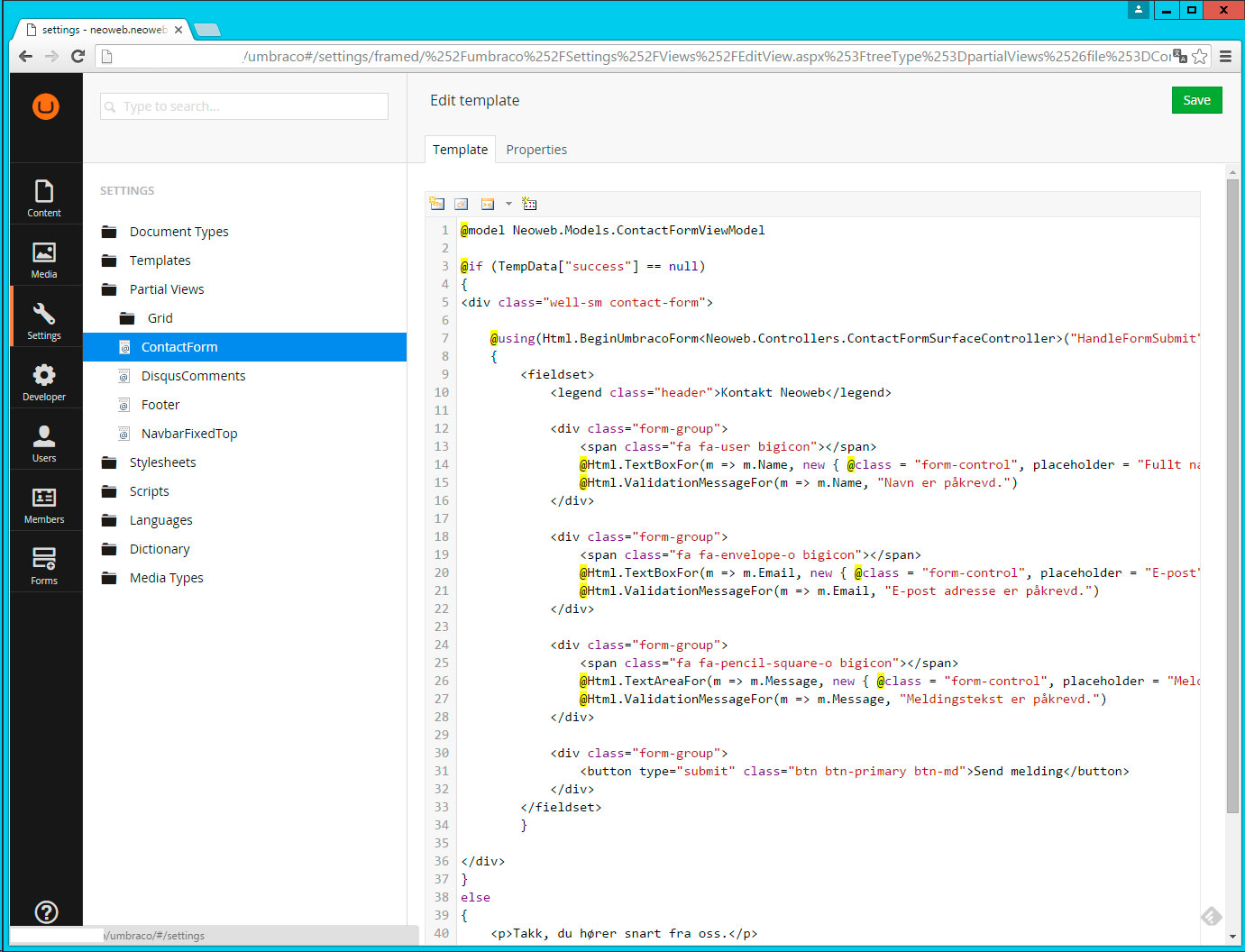This screenshot has height=952, width=1245.
Task: Click the Type to search field
Action: tap(244, 106)
